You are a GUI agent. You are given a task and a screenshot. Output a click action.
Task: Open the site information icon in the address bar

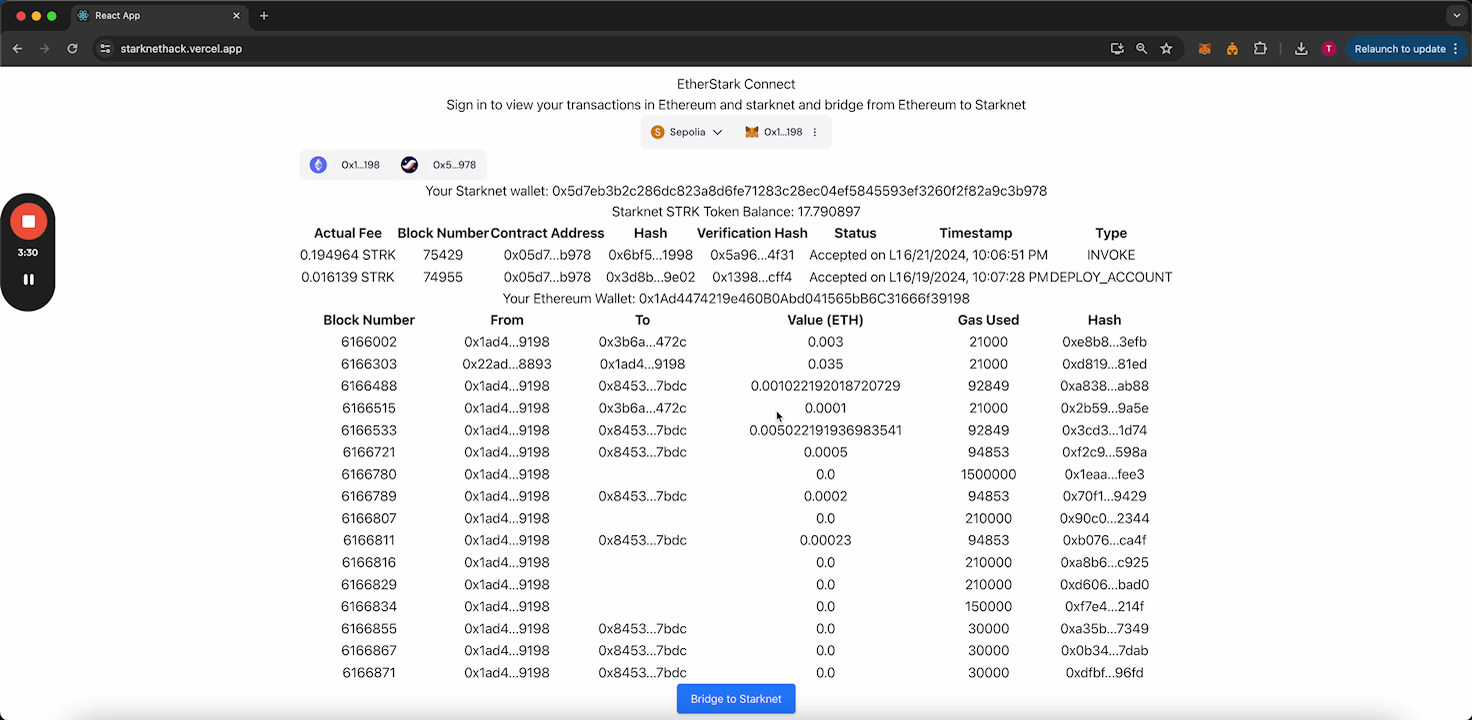[105, 48]
